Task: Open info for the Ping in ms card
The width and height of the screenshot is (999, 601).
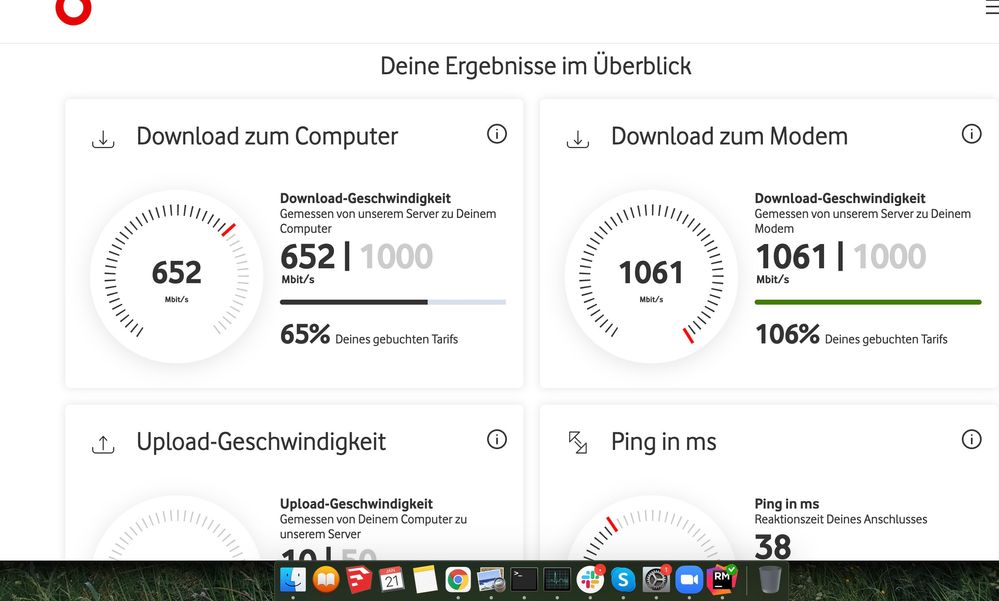Action: click(972, 439)
